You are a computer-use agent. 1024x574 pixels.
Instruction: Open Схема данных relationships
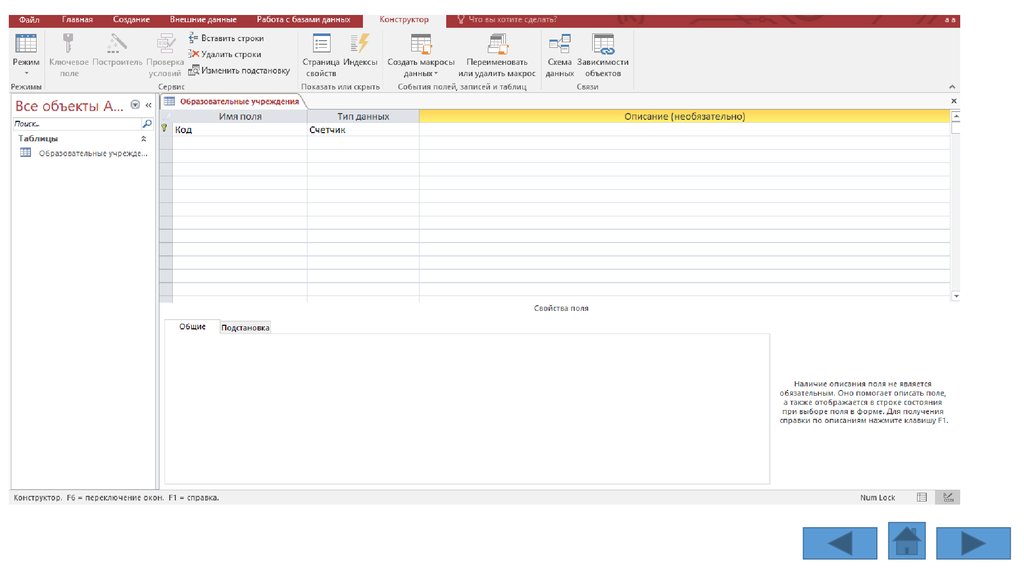pos(559,55)
